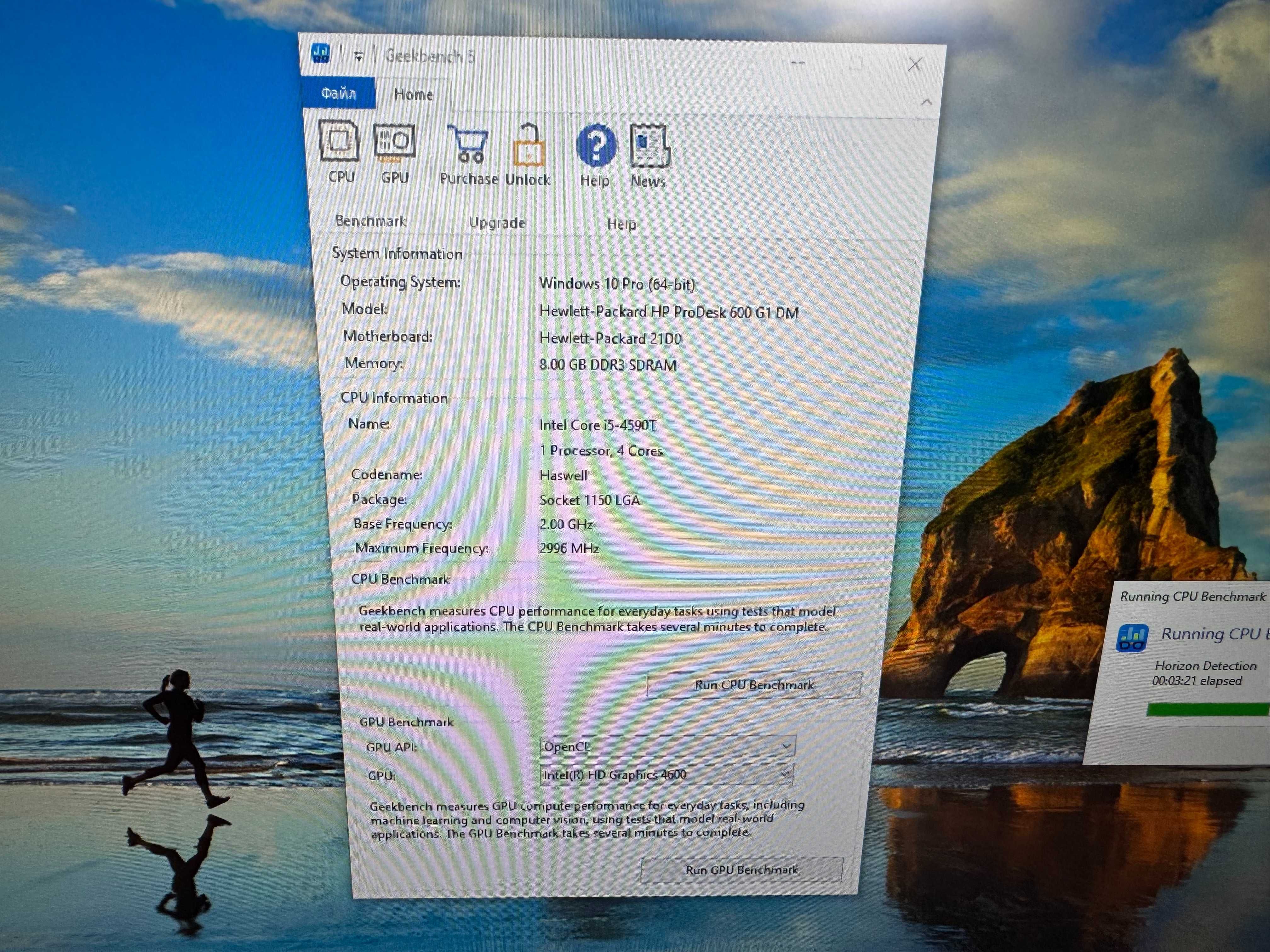Click the 'Running CPU Benchmark' dialog title

[x=1193, y=597]
